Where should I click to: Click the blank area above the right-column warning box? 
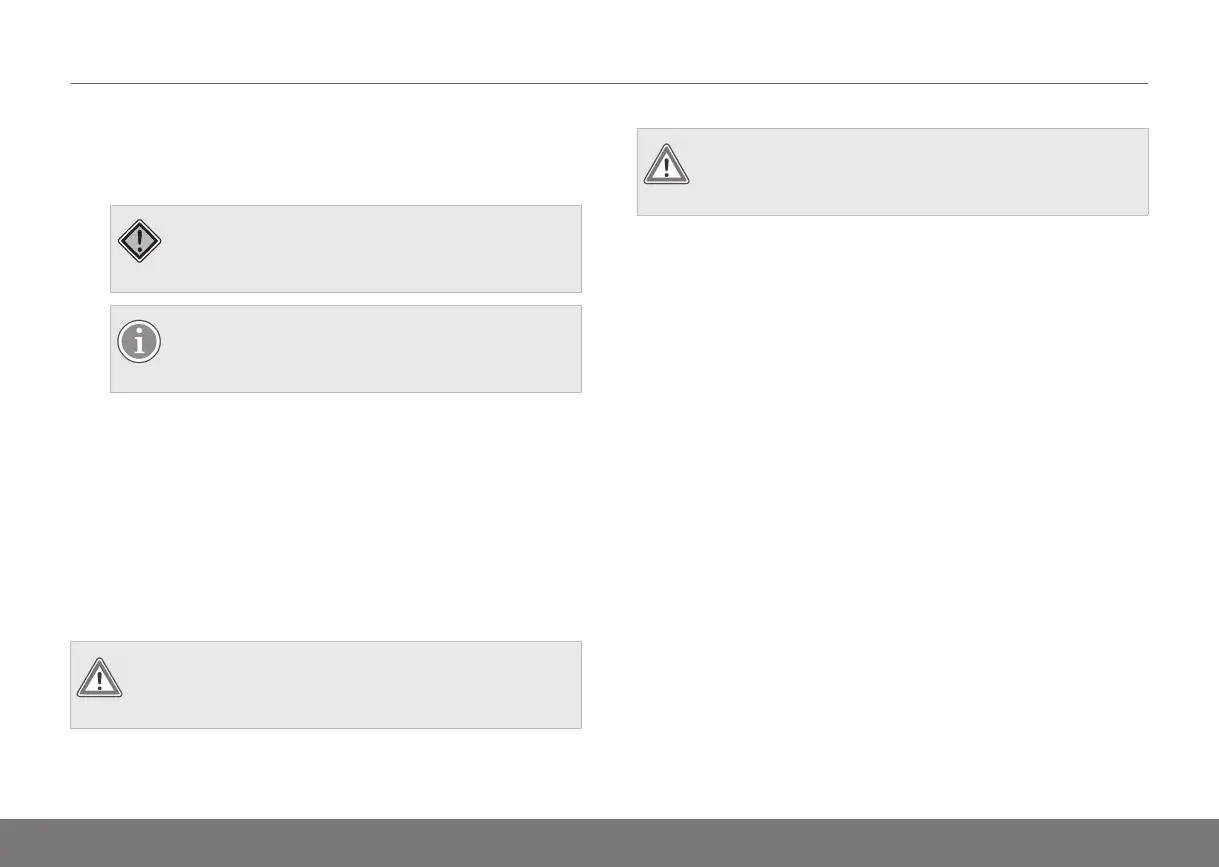coord(892,107)
